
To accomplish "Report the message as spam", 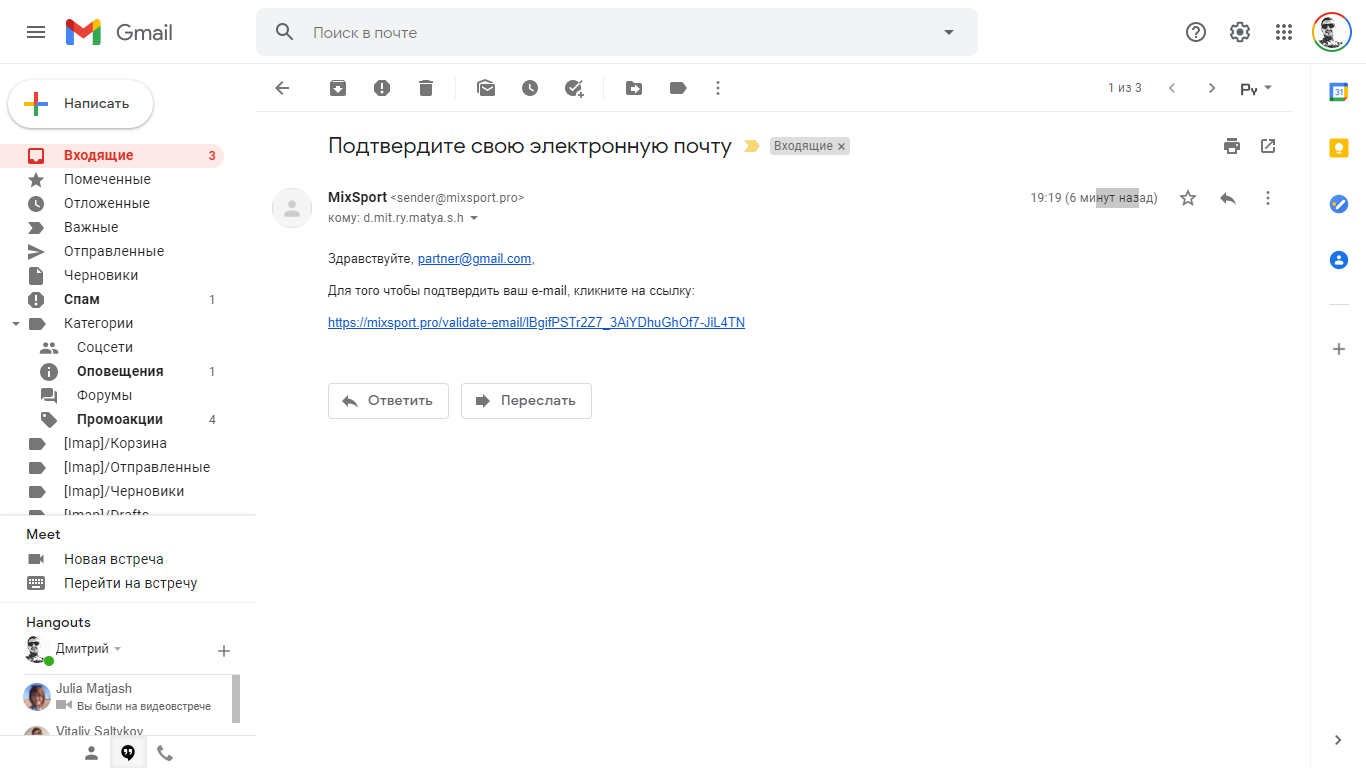I will (x=382, y=88).
